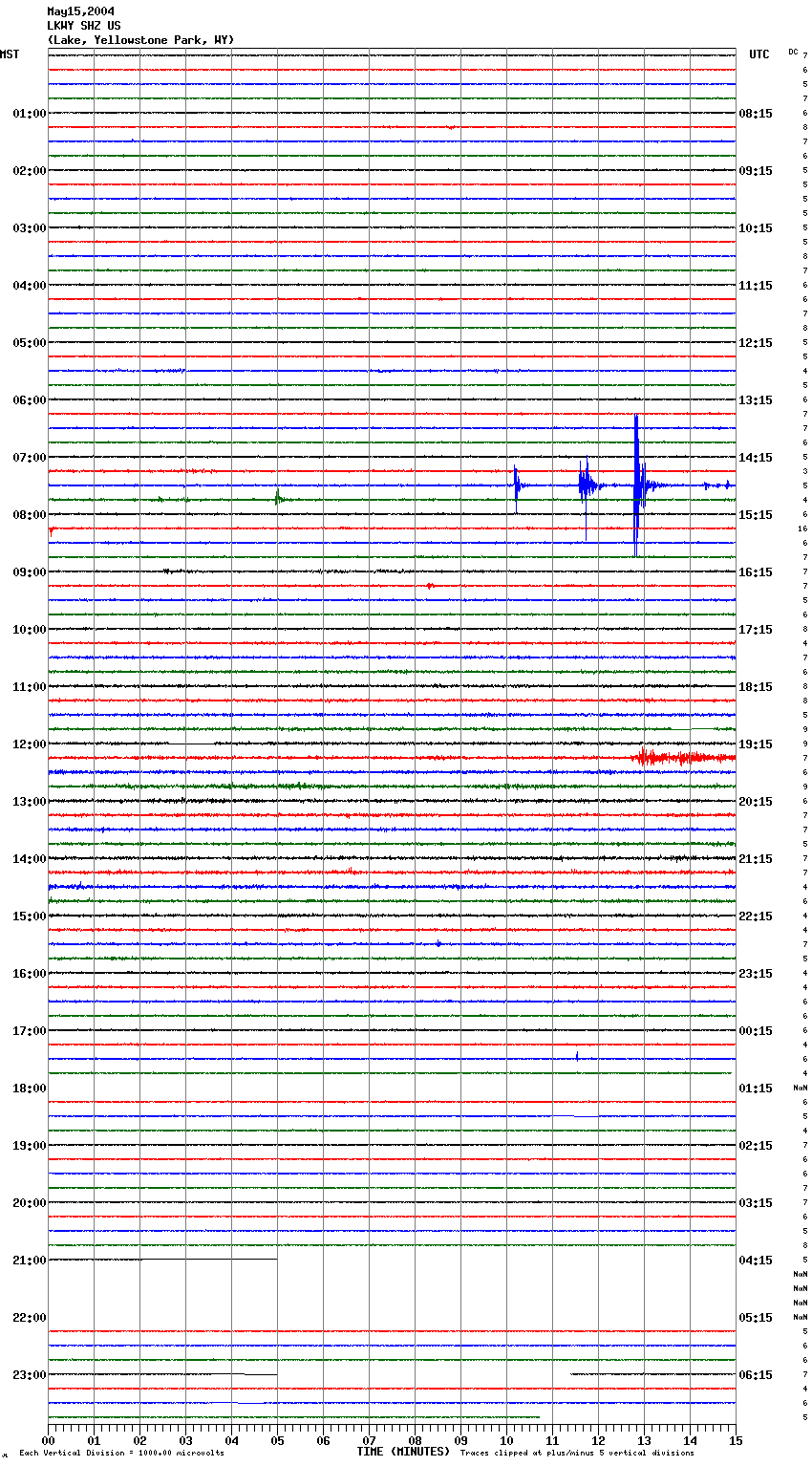Select the 22:00 MST time label
This screenshot has height=1466, width=812.
(30, 1318)
